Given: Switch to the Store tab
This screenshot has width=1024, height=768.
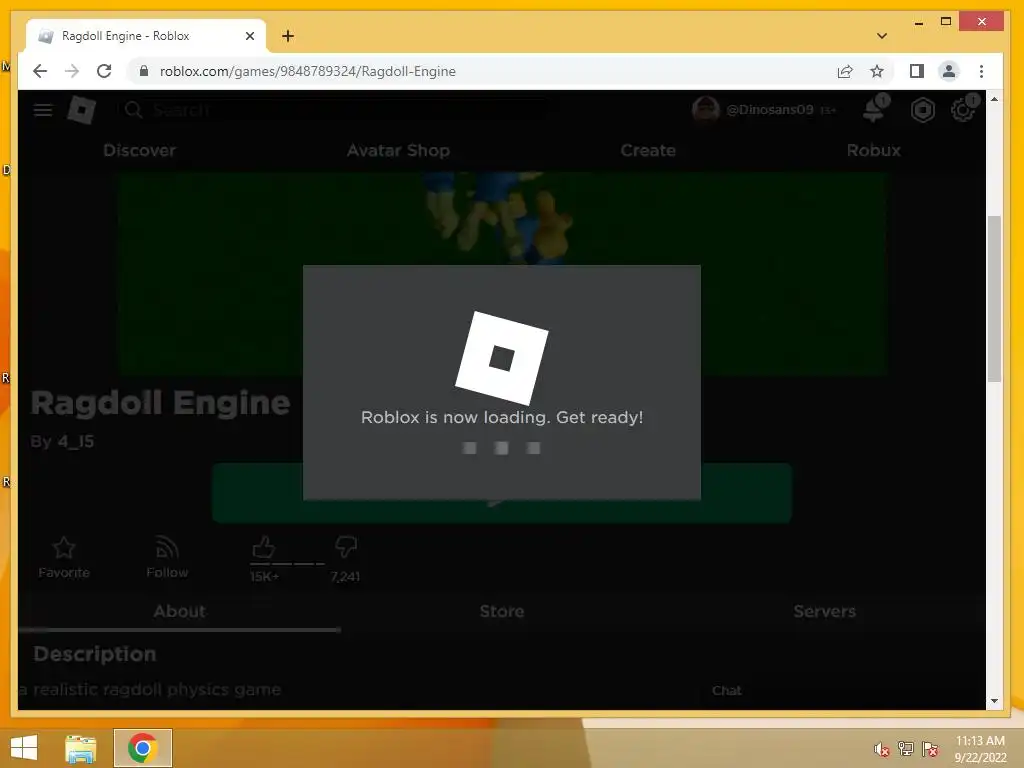Looking at the screenshot, I should coord(502,611).
